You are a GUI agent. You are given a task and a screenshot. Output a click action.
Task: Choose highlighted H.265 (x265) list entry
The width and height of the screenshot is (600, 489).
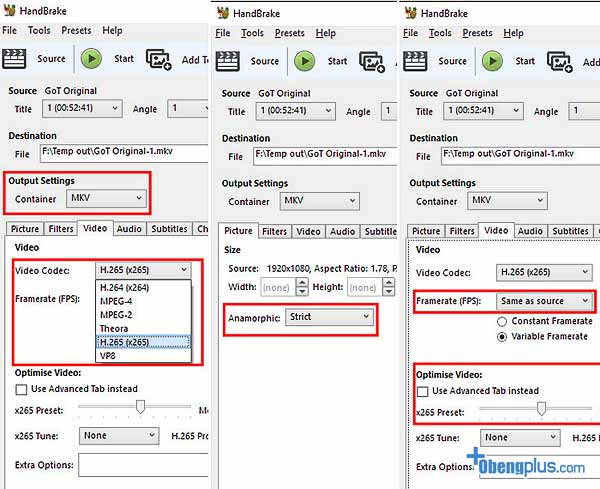pos(143,342)
